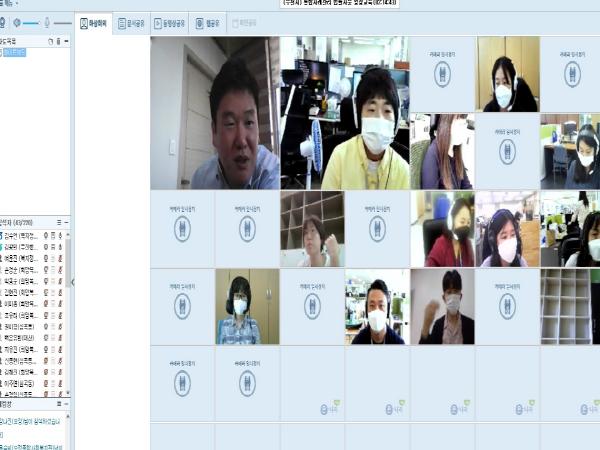This screenshot has height=450, width=600.
Task: Select the top attendee name in participant list
Action: point(21,235)
